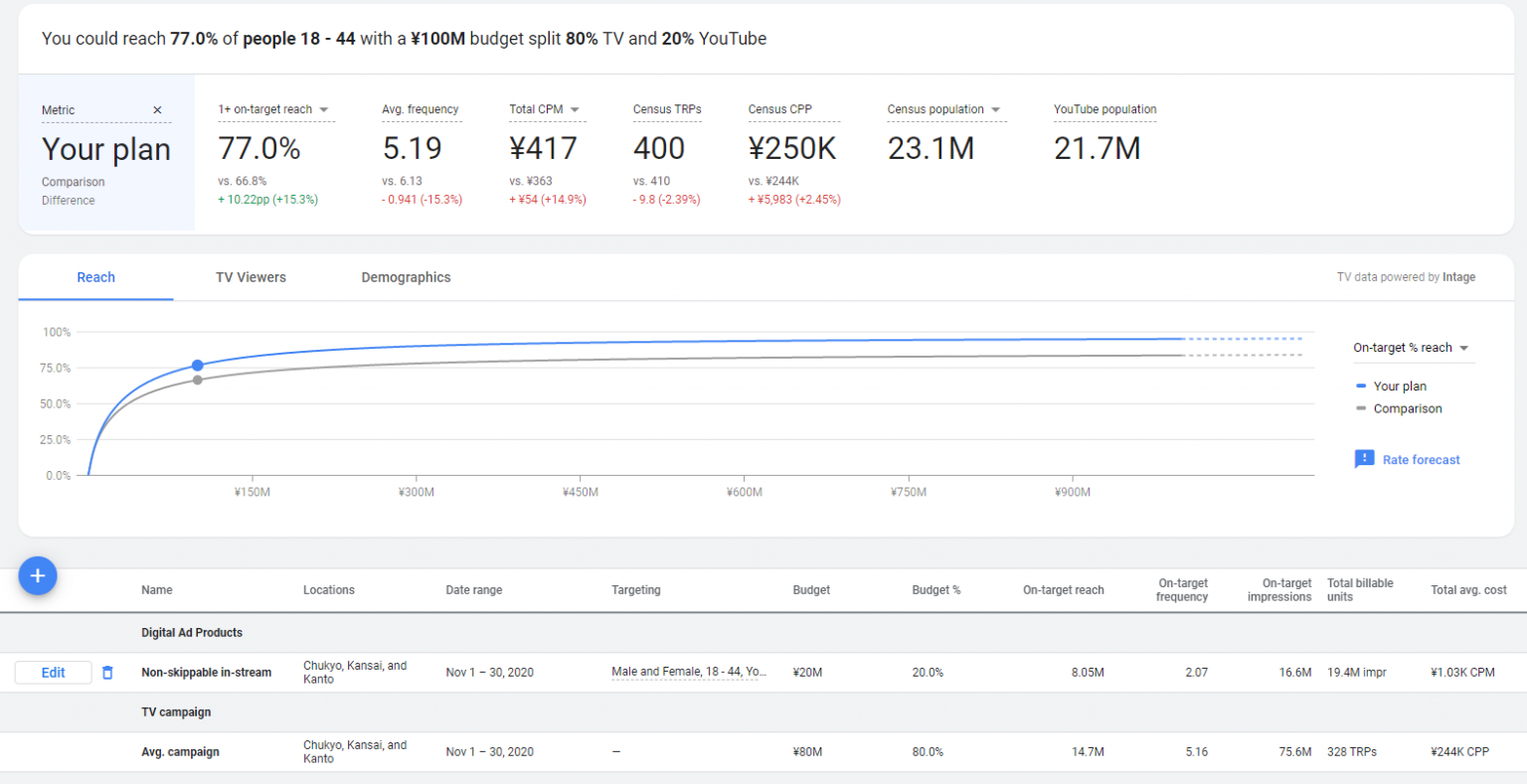Delete the Non-skippable in-stream row

tap(107, 672)
